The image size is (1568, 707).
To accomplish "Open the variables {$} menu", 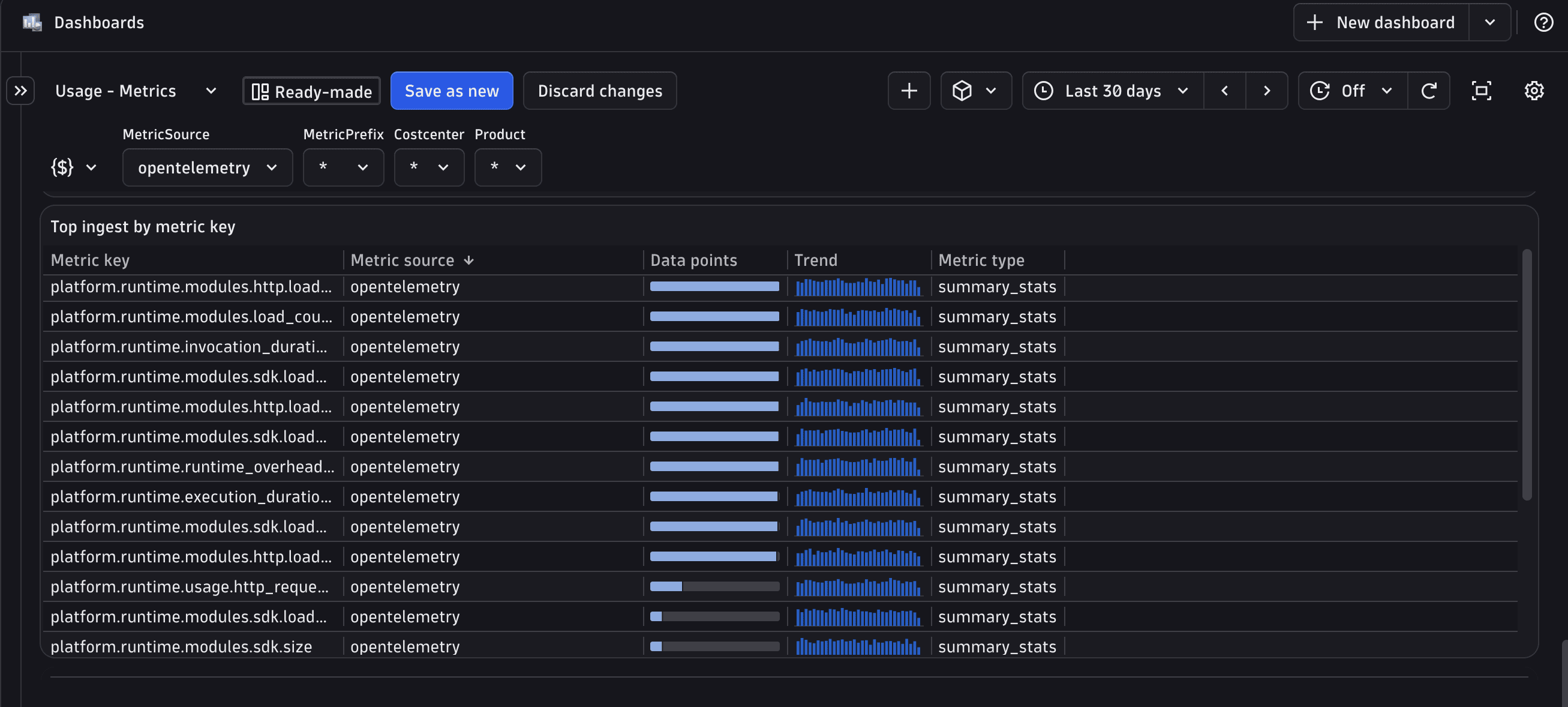I will [74, 167].
